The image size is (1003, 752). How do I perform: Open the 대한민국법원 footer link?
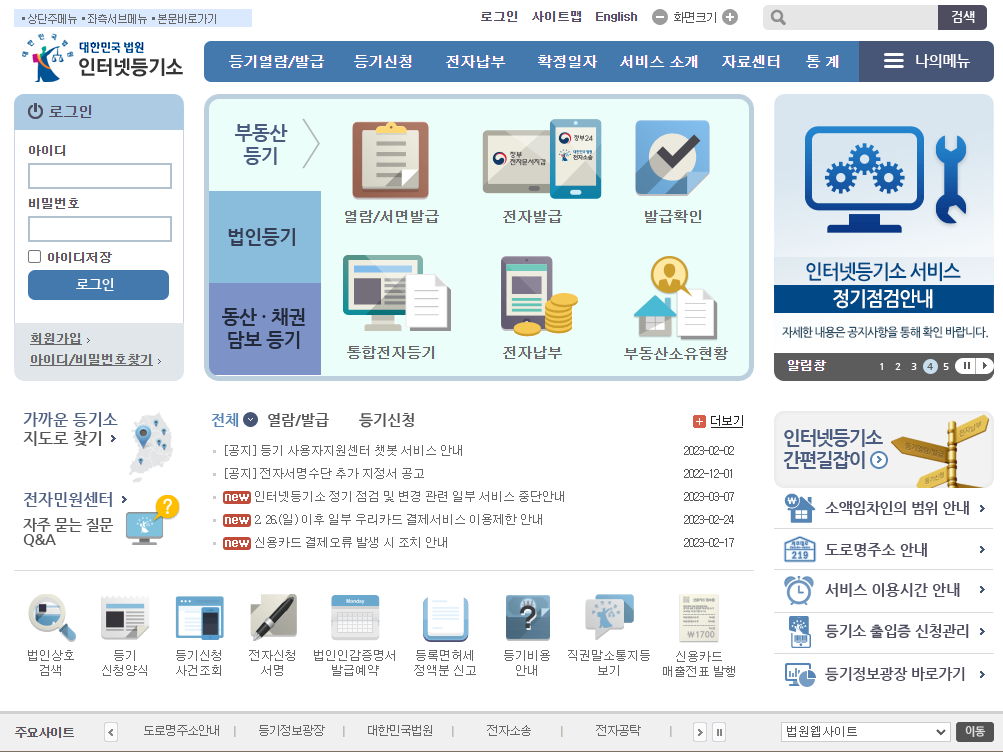coord(400,730)
